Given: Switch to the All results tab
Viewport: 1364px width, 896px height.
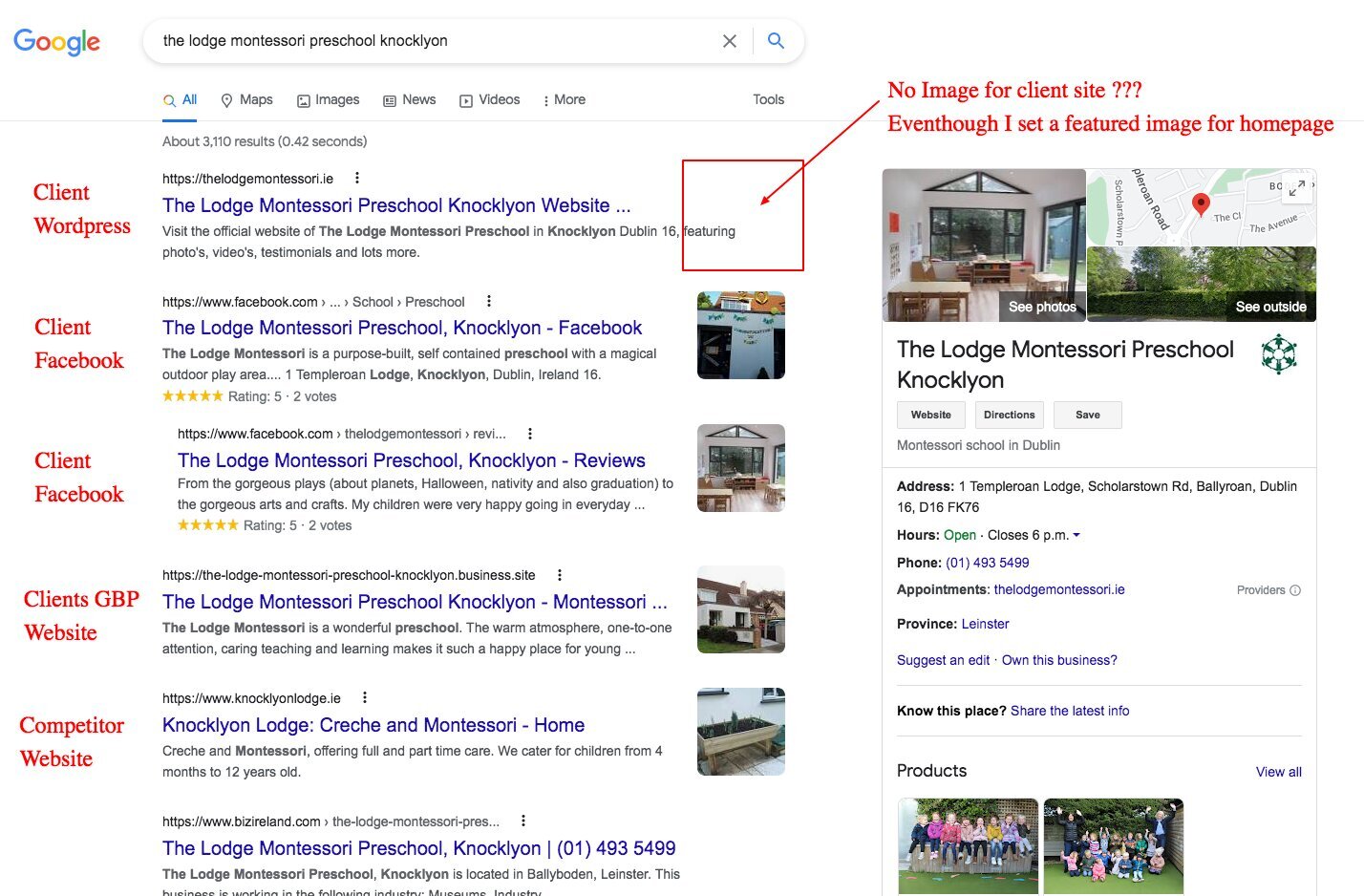Looking at the screenshot, I should tap(180, 99).
